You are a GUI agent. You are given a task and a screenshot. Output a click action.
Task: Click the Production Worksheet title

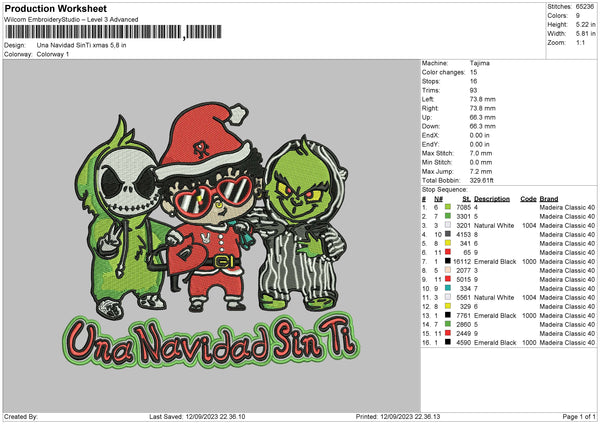pos(55,8)
